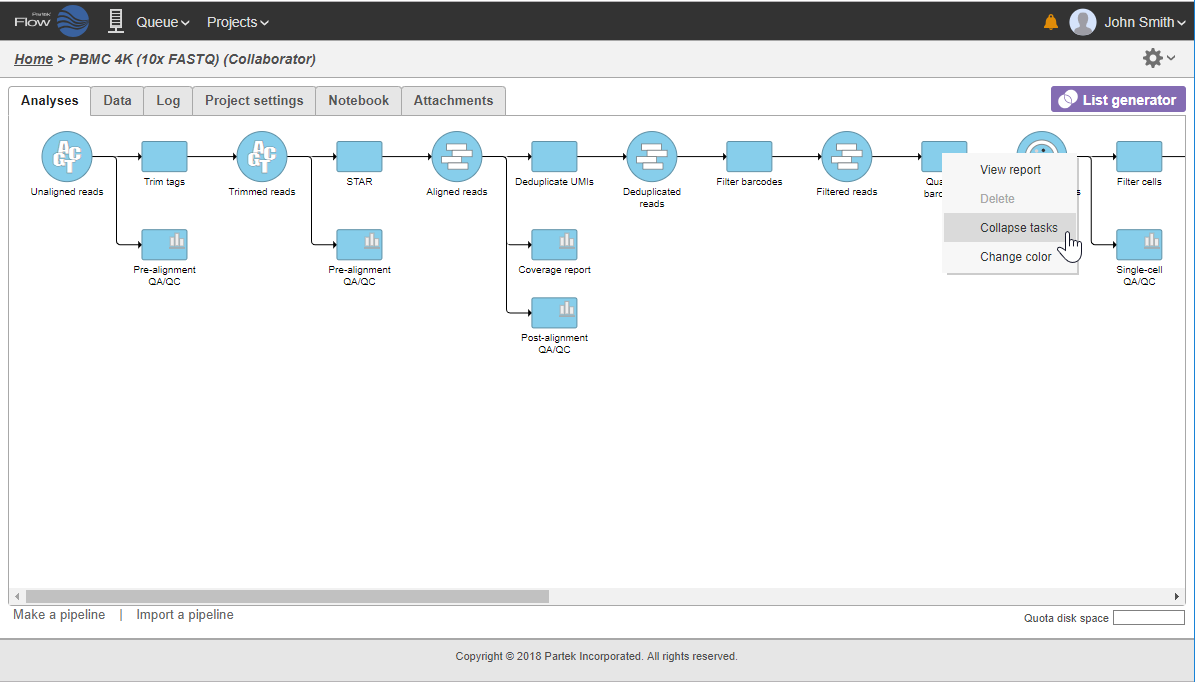Image resolution: width=1195 pixels, height=682 pixels.
Task: Click the List generator button
Action: (1118, 100)
